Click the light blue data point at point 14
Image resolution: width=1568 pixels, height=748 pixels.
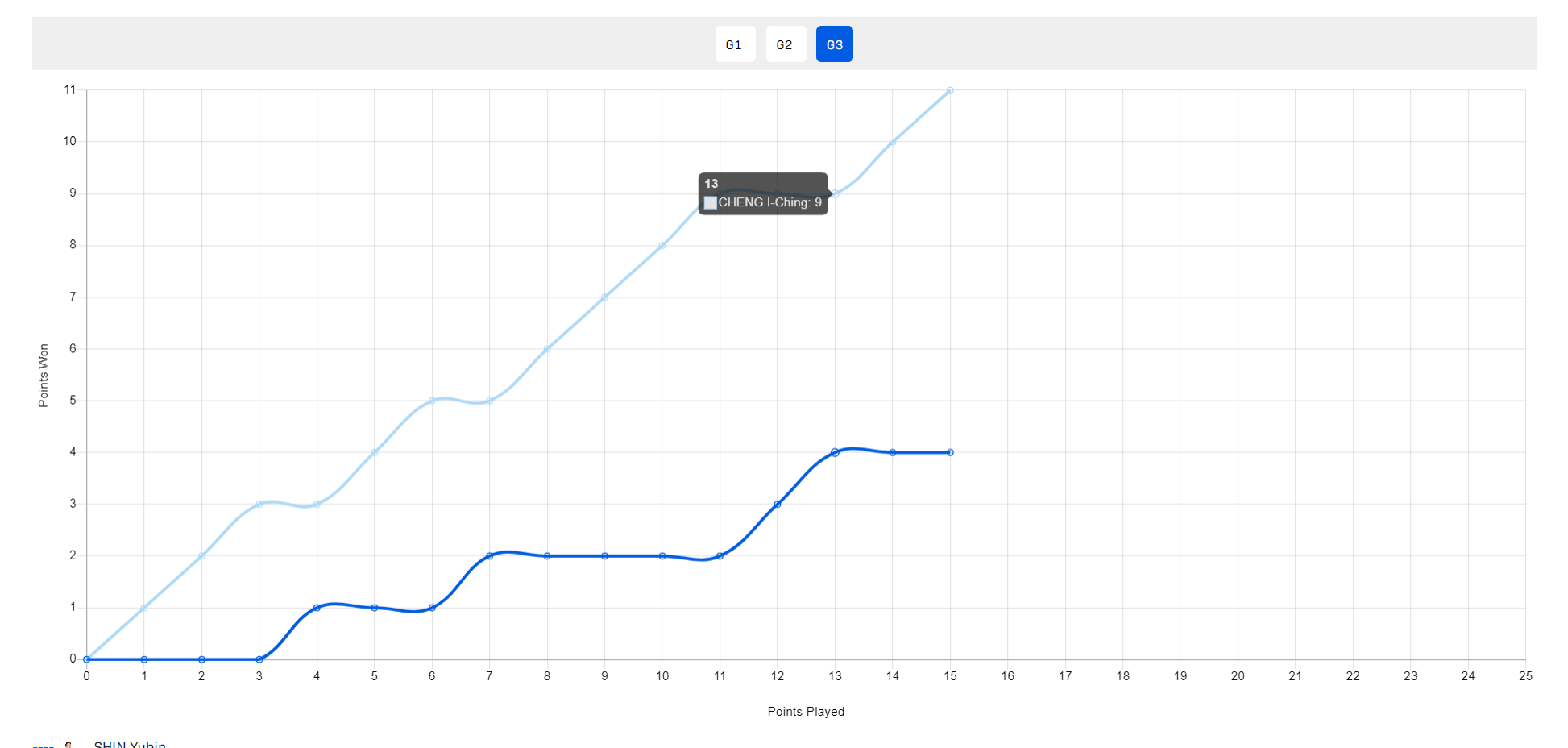point(892,142)
